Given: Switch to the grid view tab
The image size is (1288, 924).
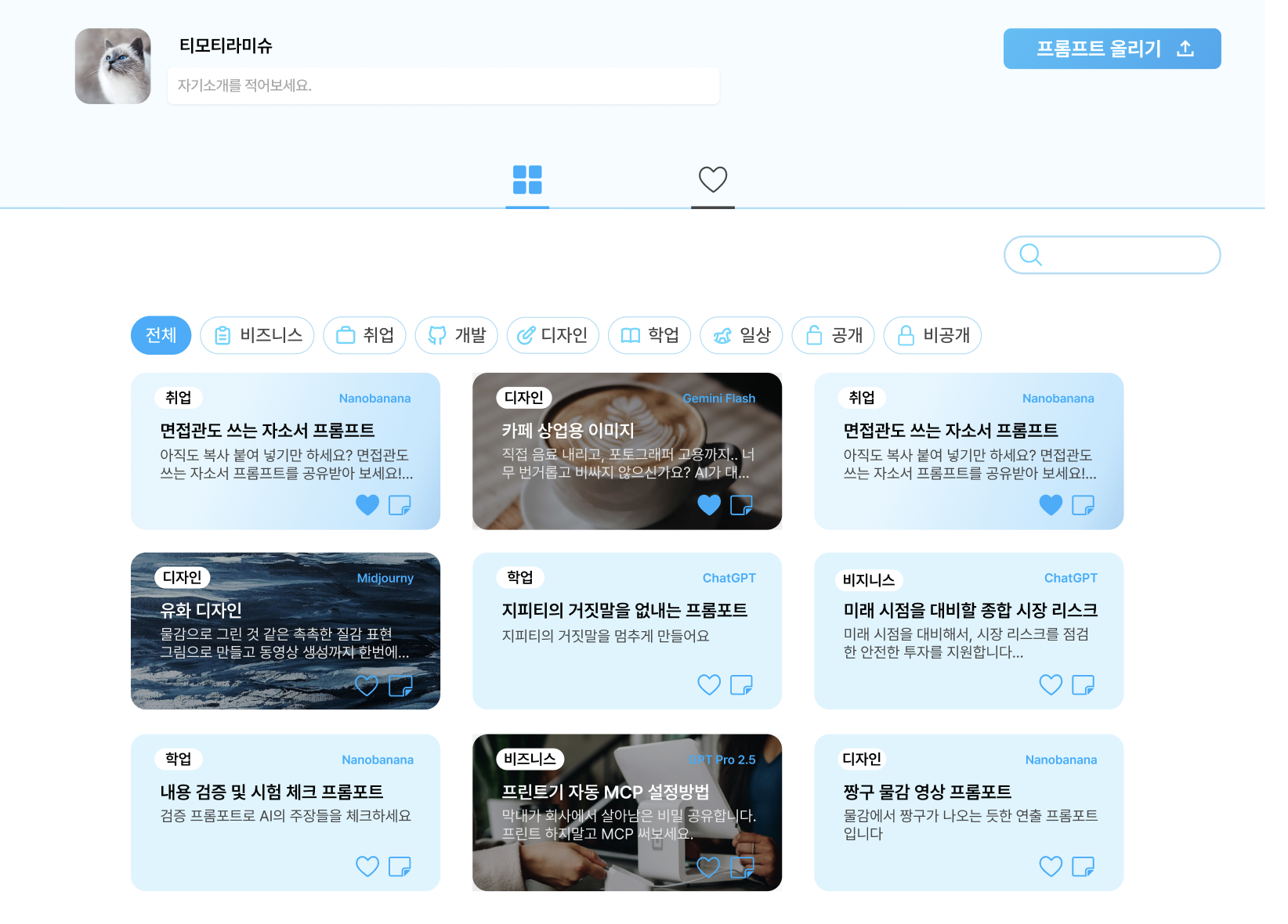Looking at the screenshot, I should coord(527,180).
